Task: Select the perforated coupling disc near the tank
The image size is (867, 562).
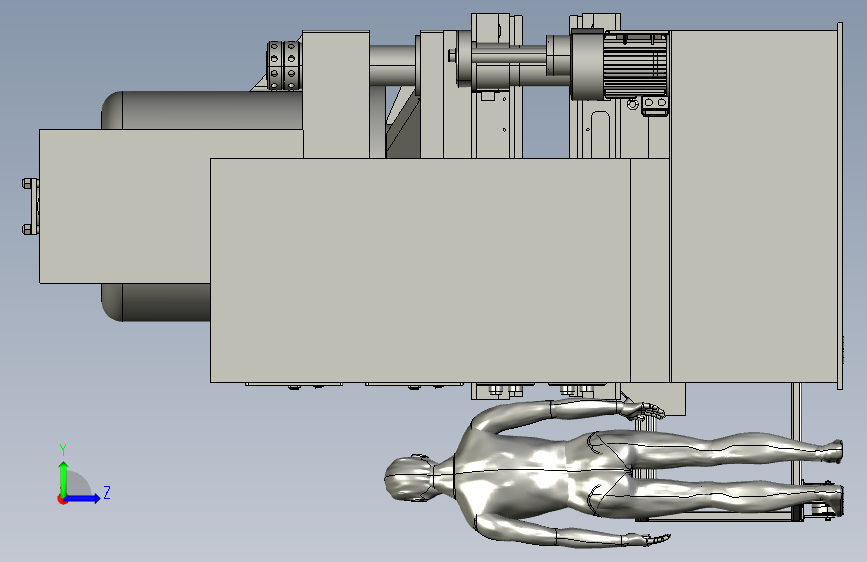Action: point(283,65)
